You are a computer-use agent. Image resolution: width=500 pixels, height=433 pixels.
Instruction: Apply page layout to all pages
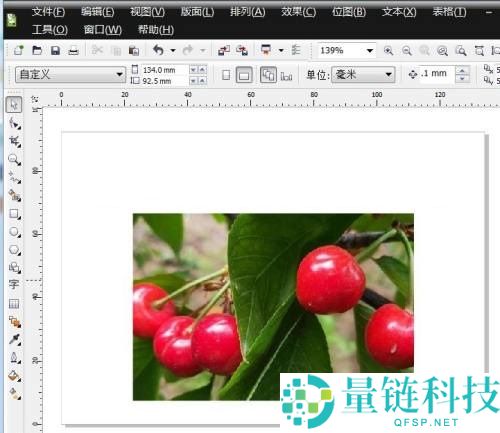pos(268,75)
